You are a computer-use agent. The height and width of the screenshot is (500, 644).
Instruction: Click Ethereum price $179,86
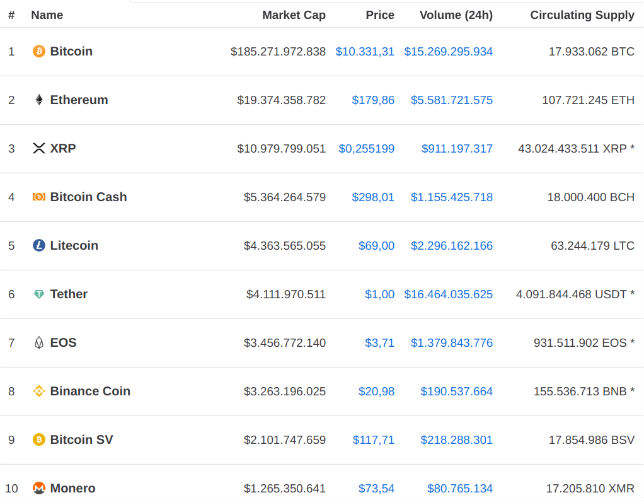tap(373, 100)
